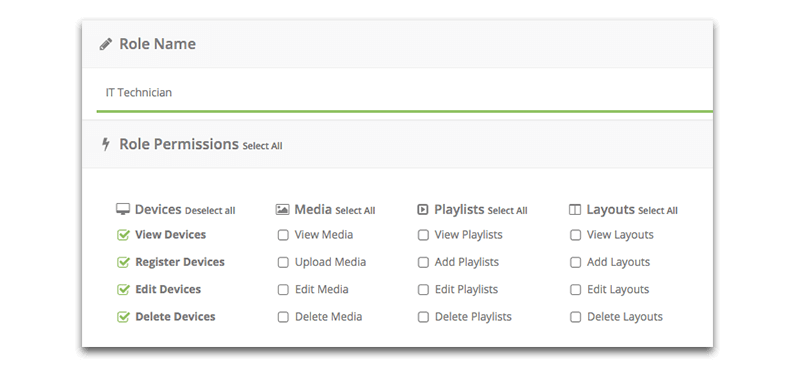The height and width of the screenshot is (365, 796).
Task: Click the picture icon next to Media
Action: 282,210
